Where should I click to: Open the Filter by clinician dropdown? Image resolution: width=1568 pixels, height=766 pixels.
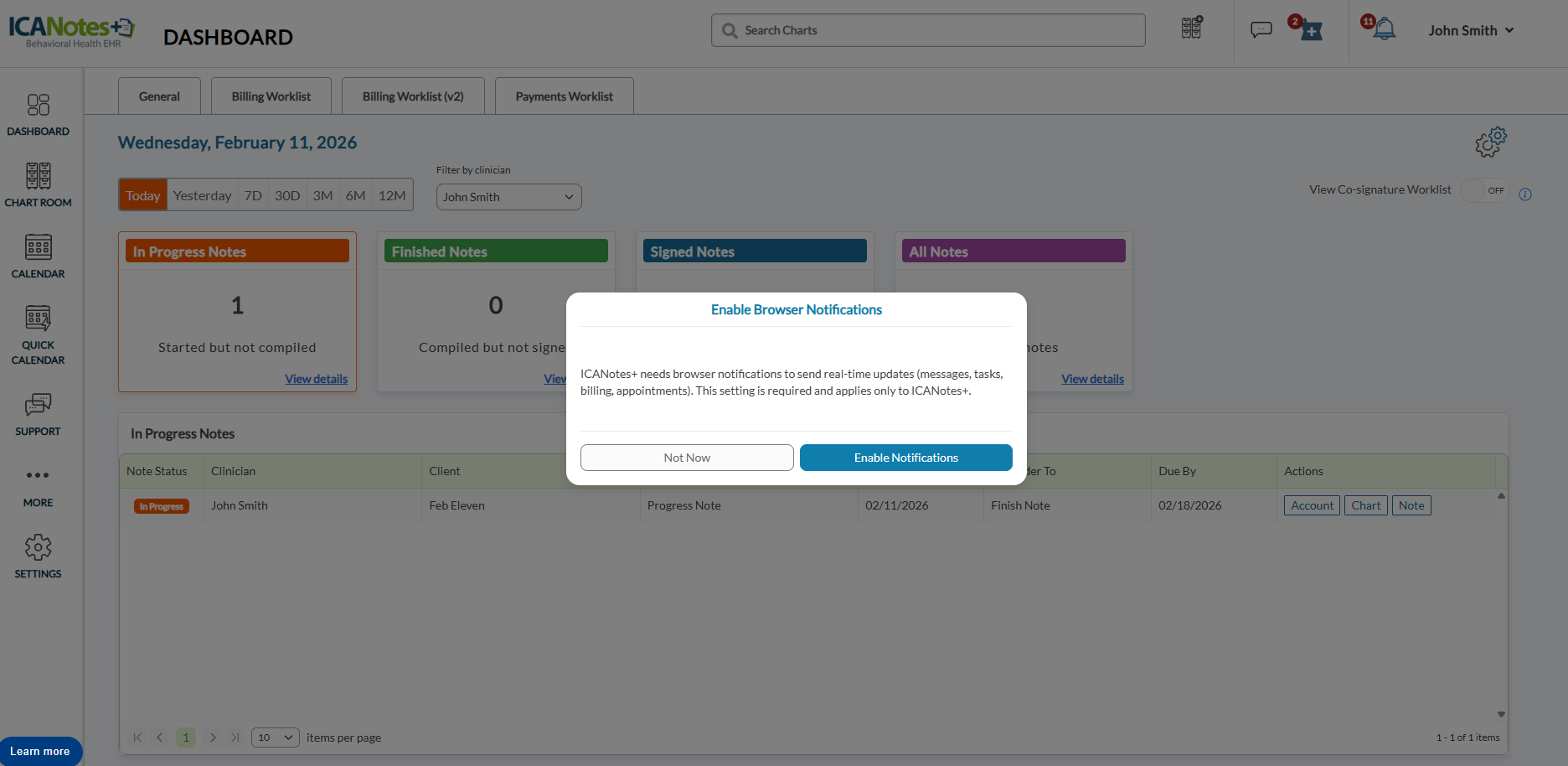click(x=509, y=197)
